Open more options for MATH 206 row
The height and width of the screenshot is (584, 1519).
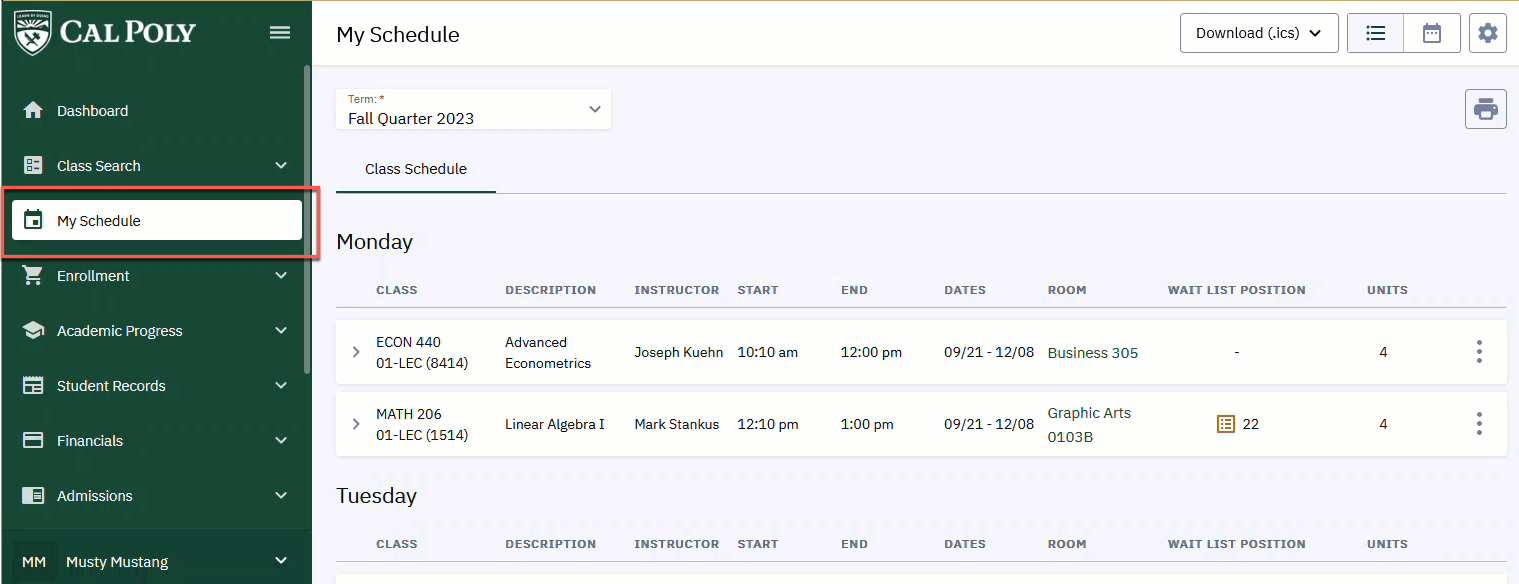click(x=1479, y=424)
